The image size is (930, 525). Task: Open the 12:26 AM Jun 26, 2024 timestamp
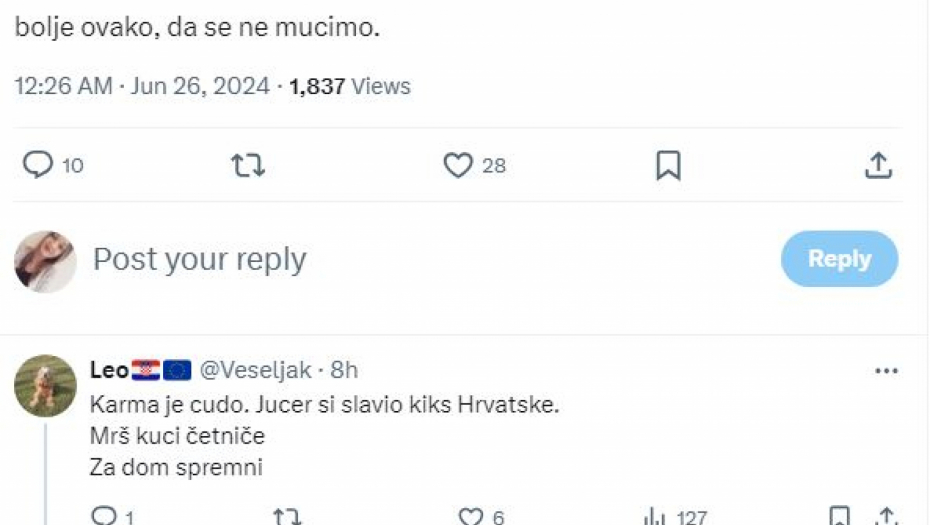coord(142,86)
